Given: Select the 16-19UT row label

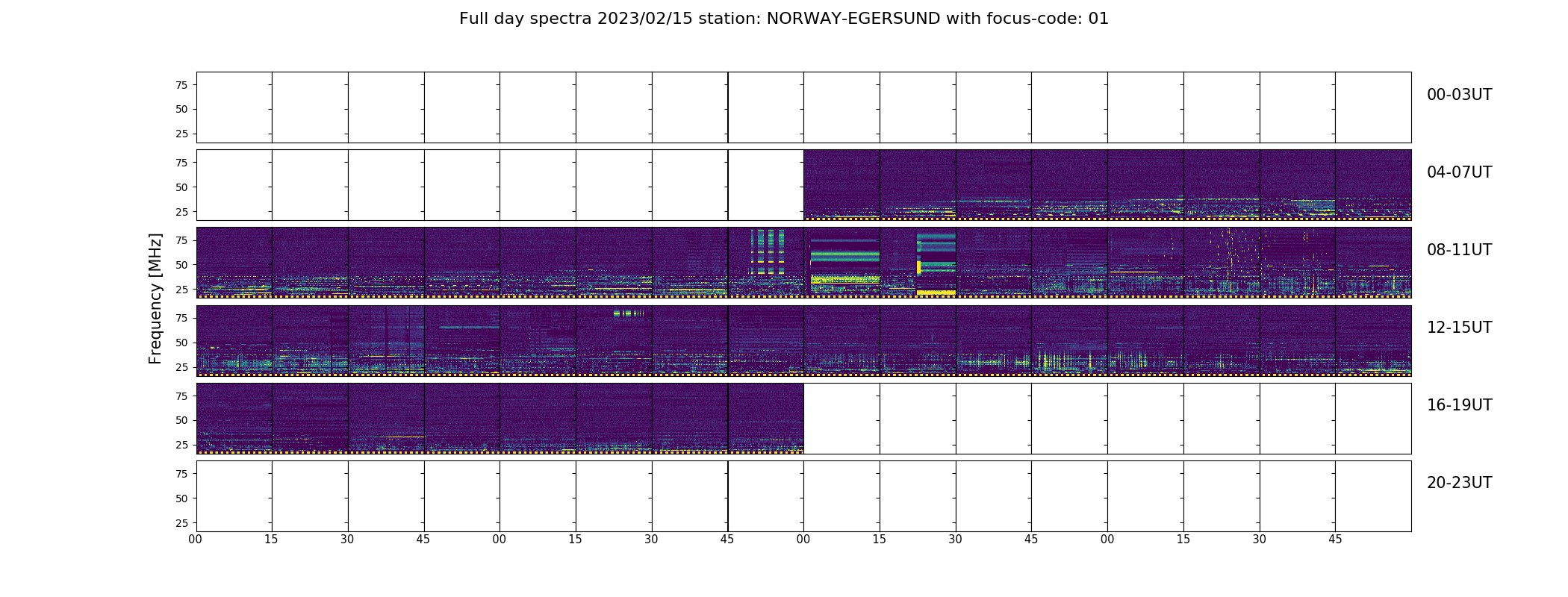Looking at the screenshot, I should (x=1459, y=405).
